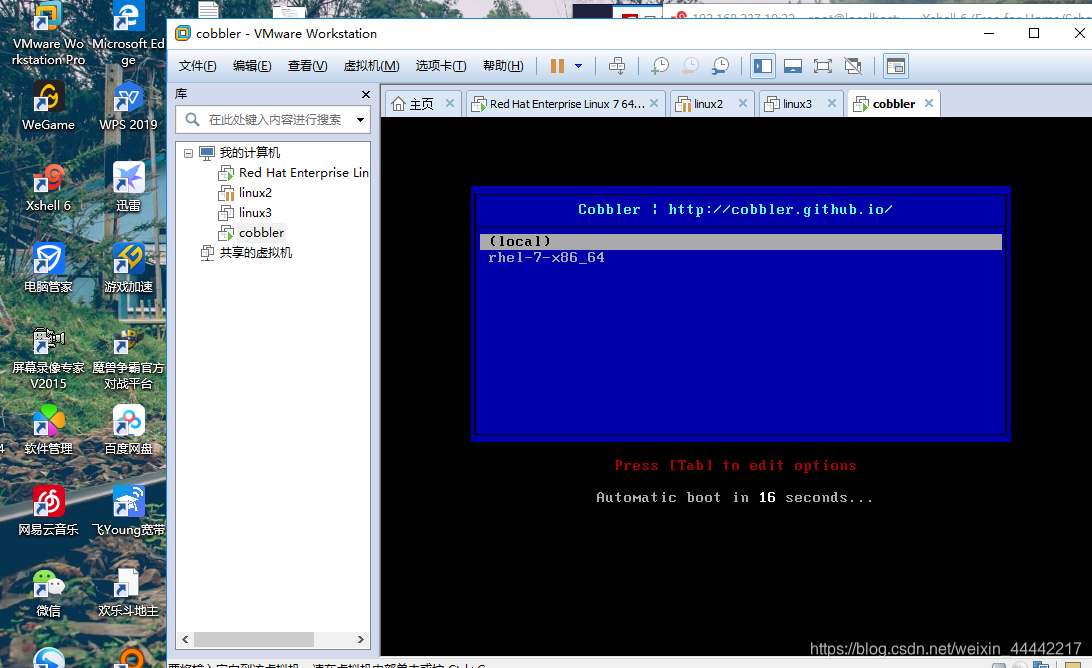This screenshot has height=668, width=1092.
Task: Open the 选项卡(T) menu
Action: tap(440, 65)
